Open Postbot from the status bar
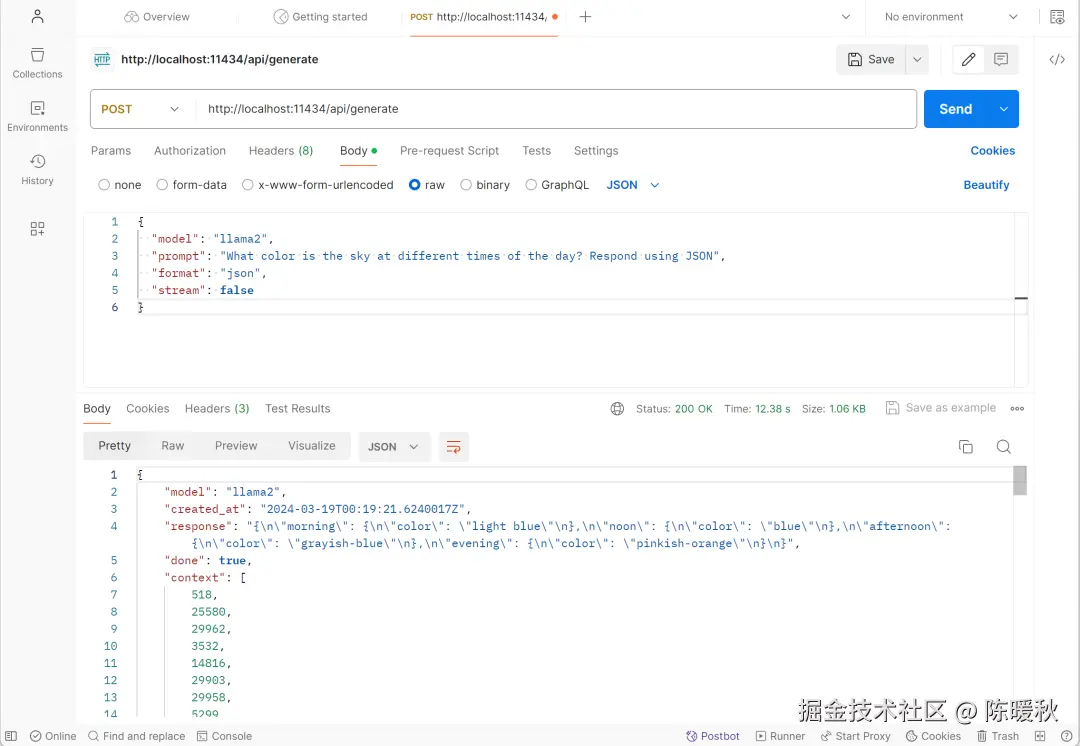The height and width of the screenshot is (746, 1080). click(712, 736)
